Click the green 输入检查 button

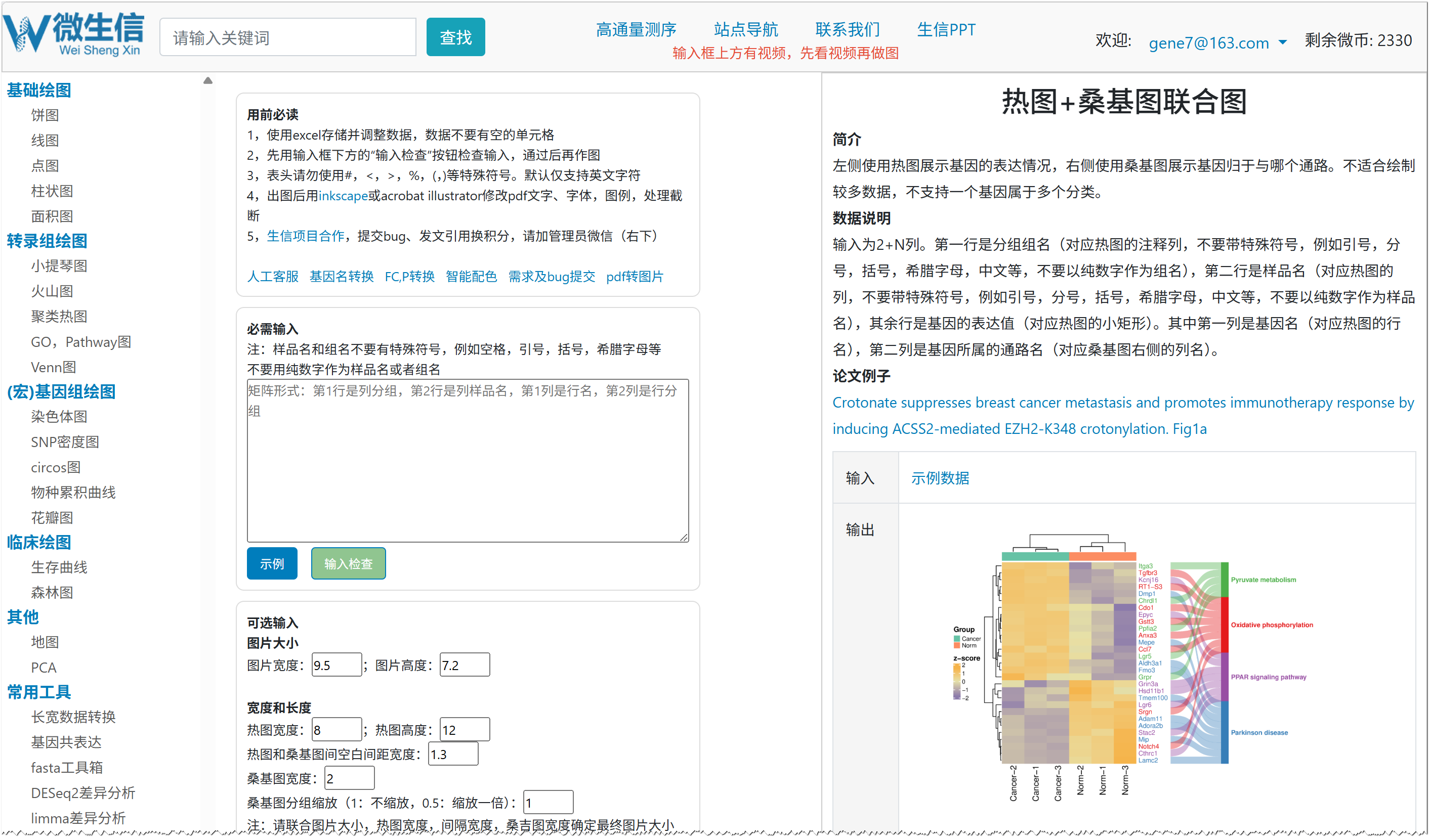click(x=348, y=563)
